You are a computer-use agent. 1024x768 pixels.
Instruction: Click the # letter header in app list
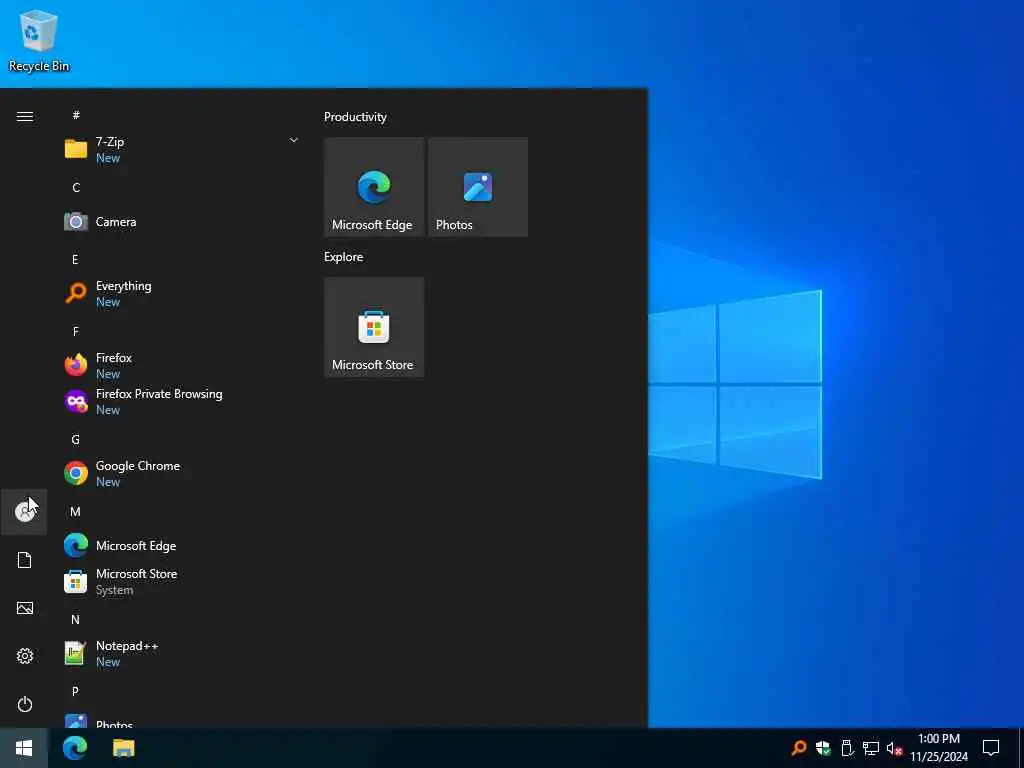(76, 115)
